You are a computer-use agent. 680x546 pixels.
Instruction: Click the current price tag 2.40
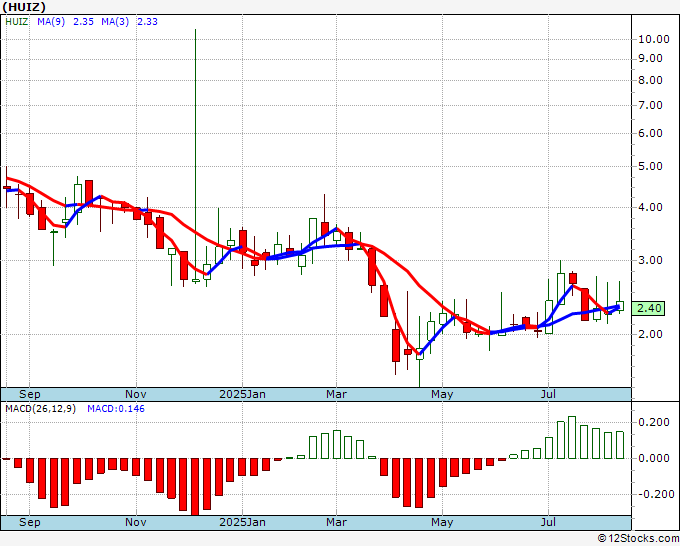[x=649, y=309]
